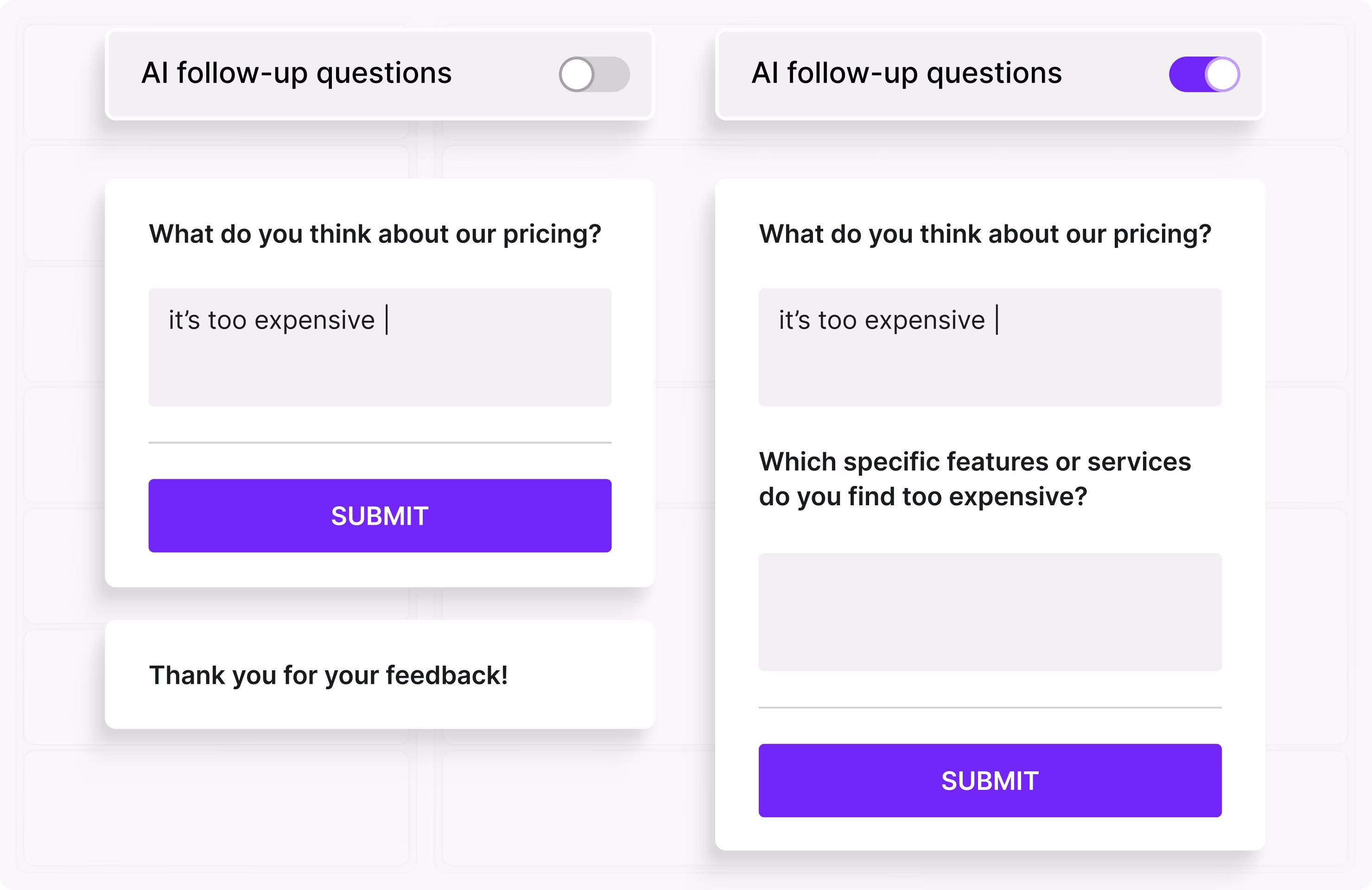Click the divider line above the left SUBMIT button
The image size is (1372, 890).
pyautogui.click(x=380, y=443)
